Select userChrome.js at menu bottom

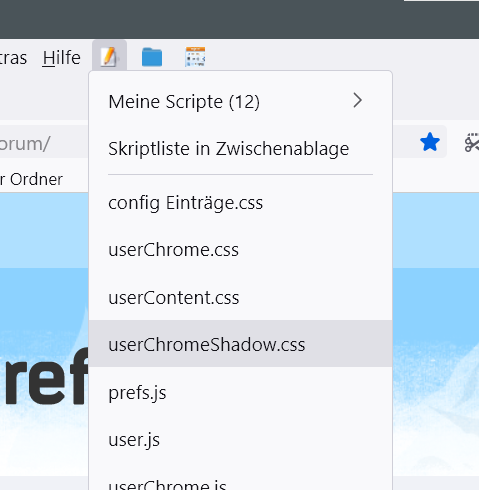pos(240,483)
